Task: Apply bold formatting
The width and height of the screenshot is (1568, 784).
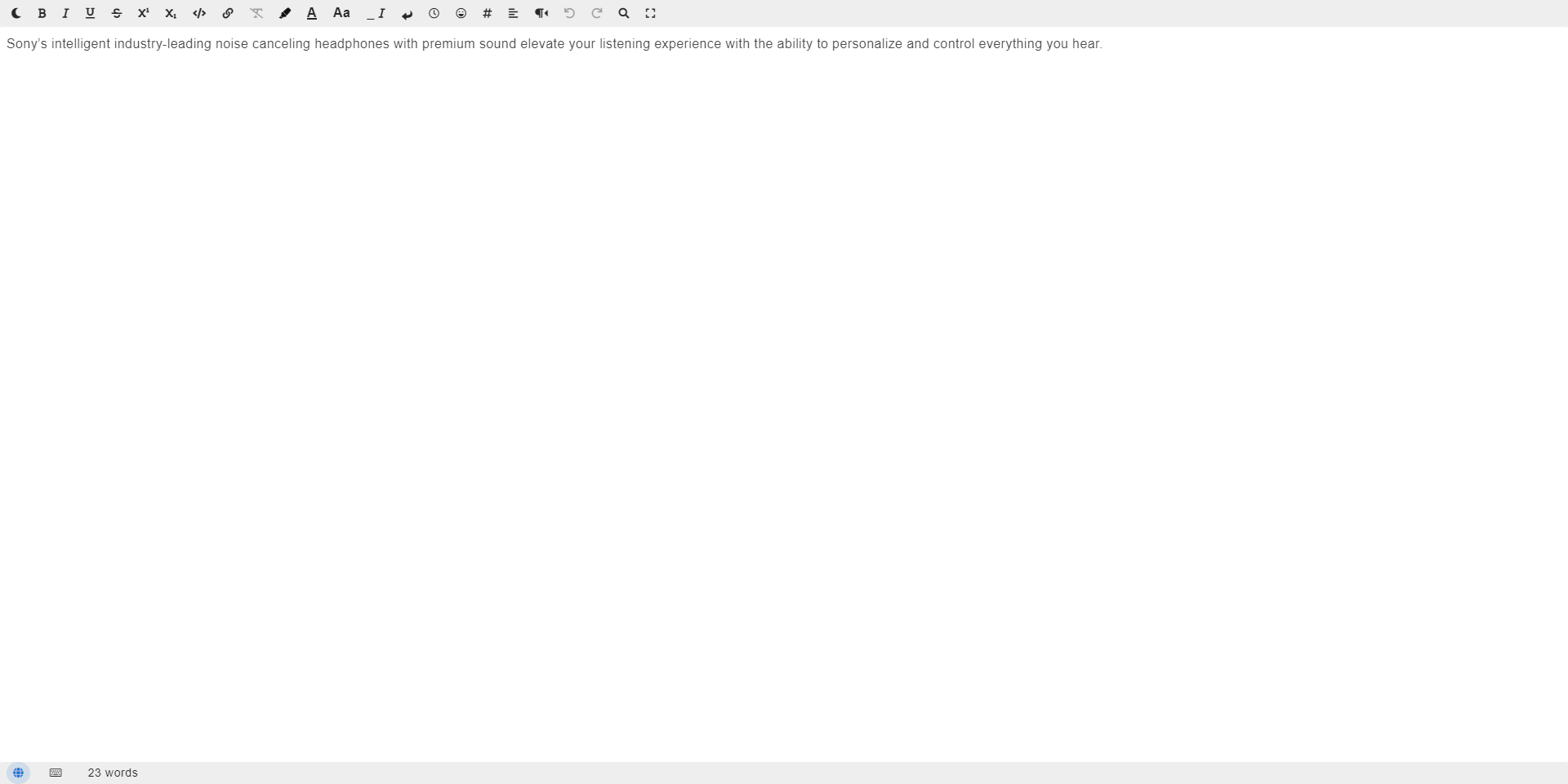Action: point(42,13)
